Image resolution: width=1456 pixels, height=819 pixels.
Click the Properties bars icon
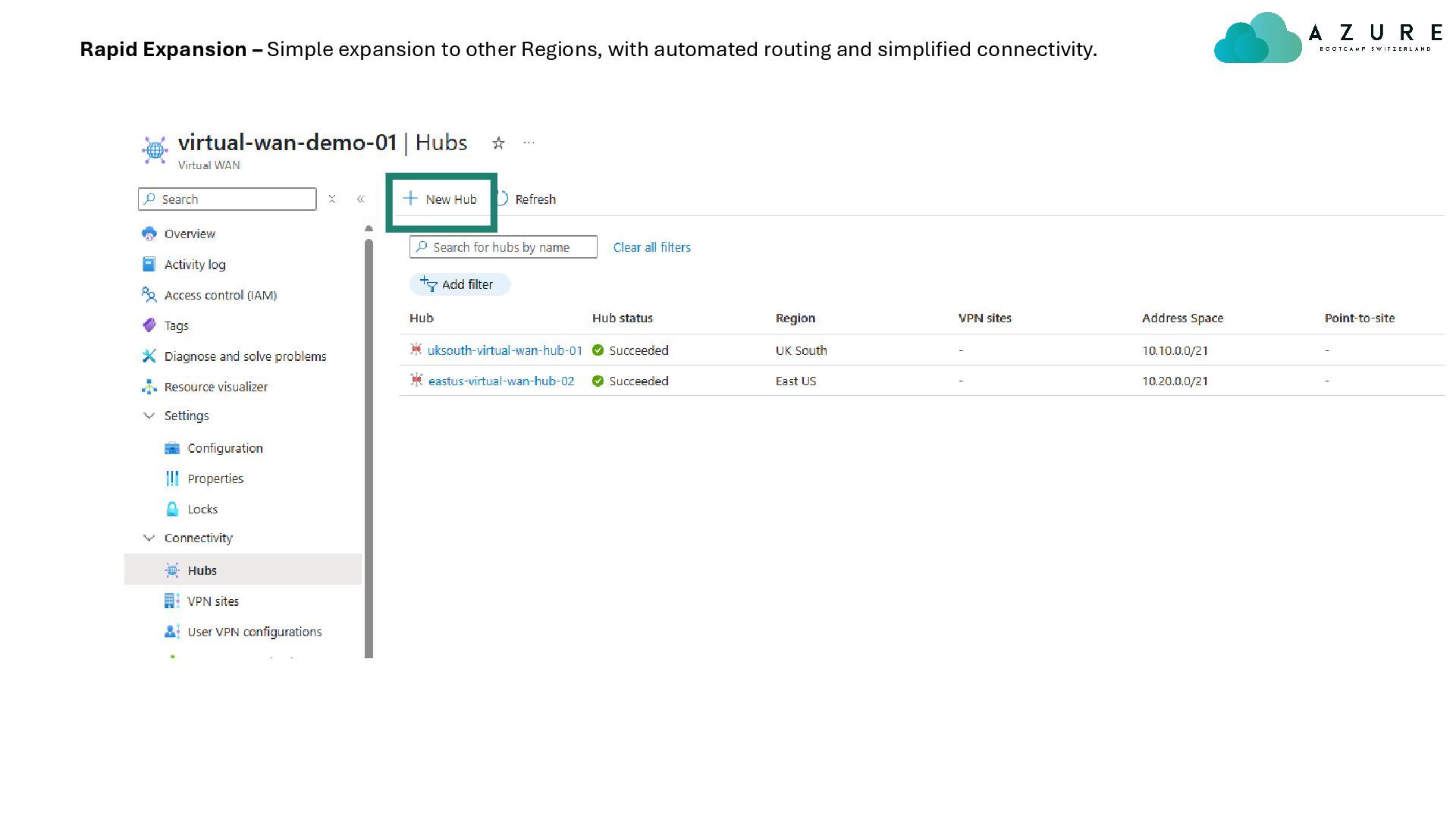(x=172, y=479)
